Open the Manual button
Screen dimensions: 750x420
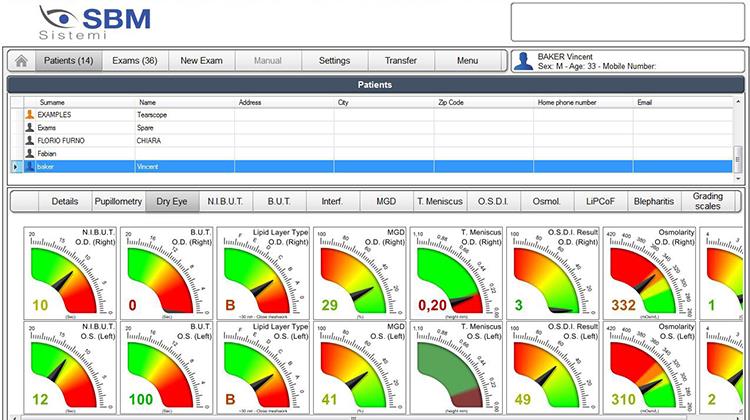click(x=268, y=61)
